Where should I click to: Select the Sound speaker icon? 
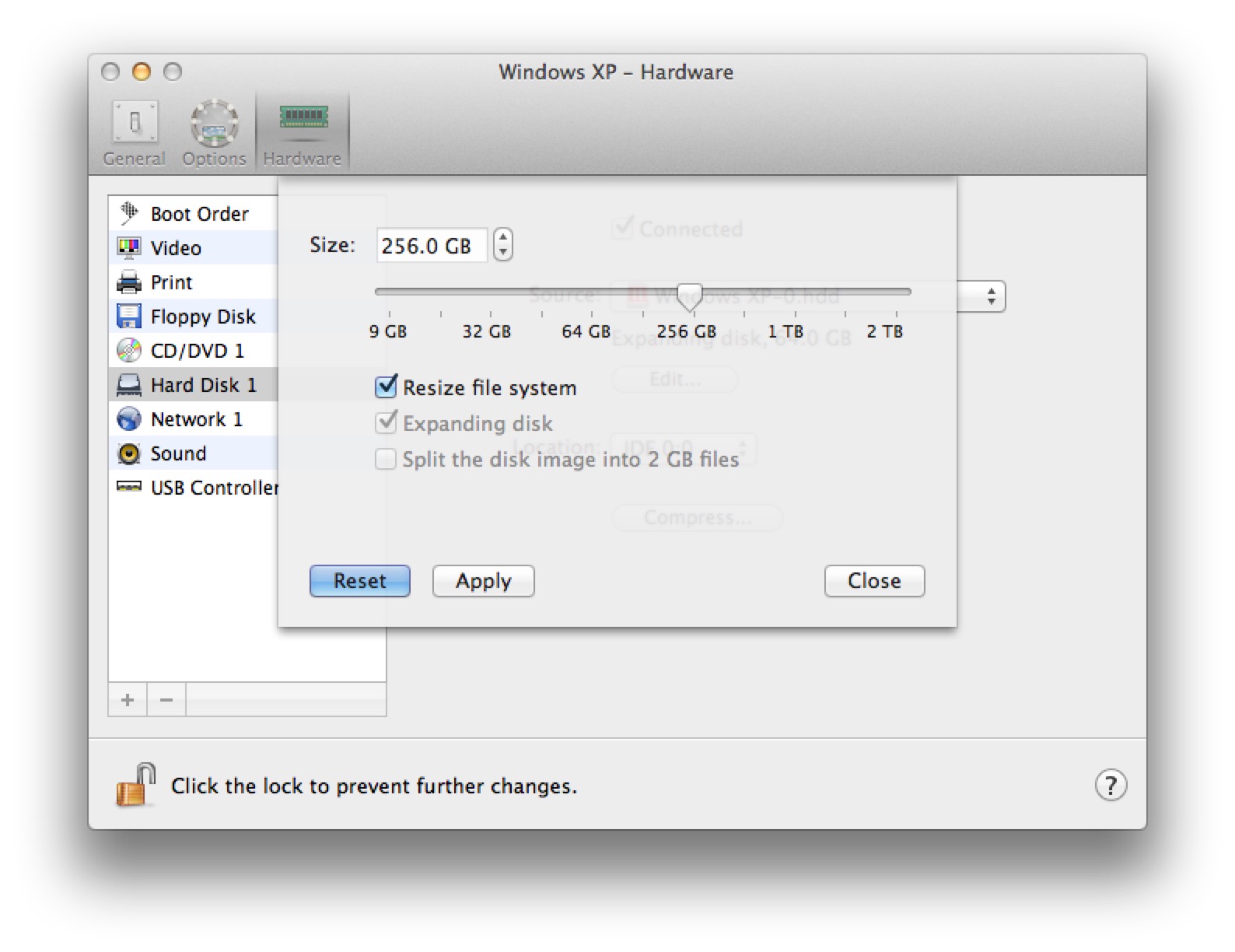(129, 453)
